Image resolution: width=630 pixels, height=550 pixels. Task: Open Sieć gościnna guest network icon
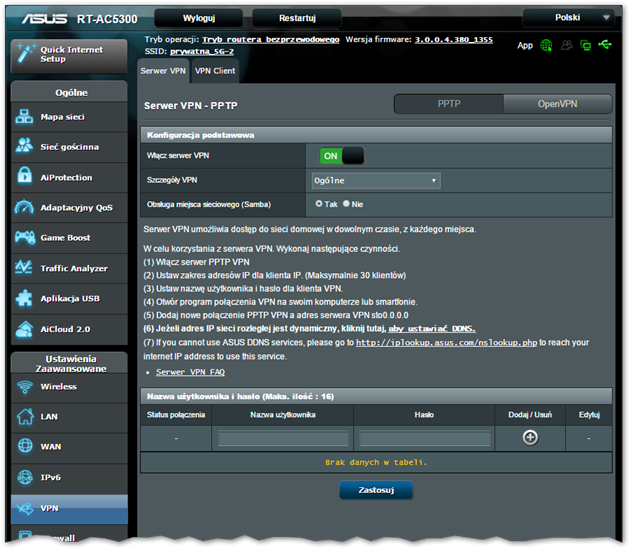pyautogui.click(x=24, y=146)
